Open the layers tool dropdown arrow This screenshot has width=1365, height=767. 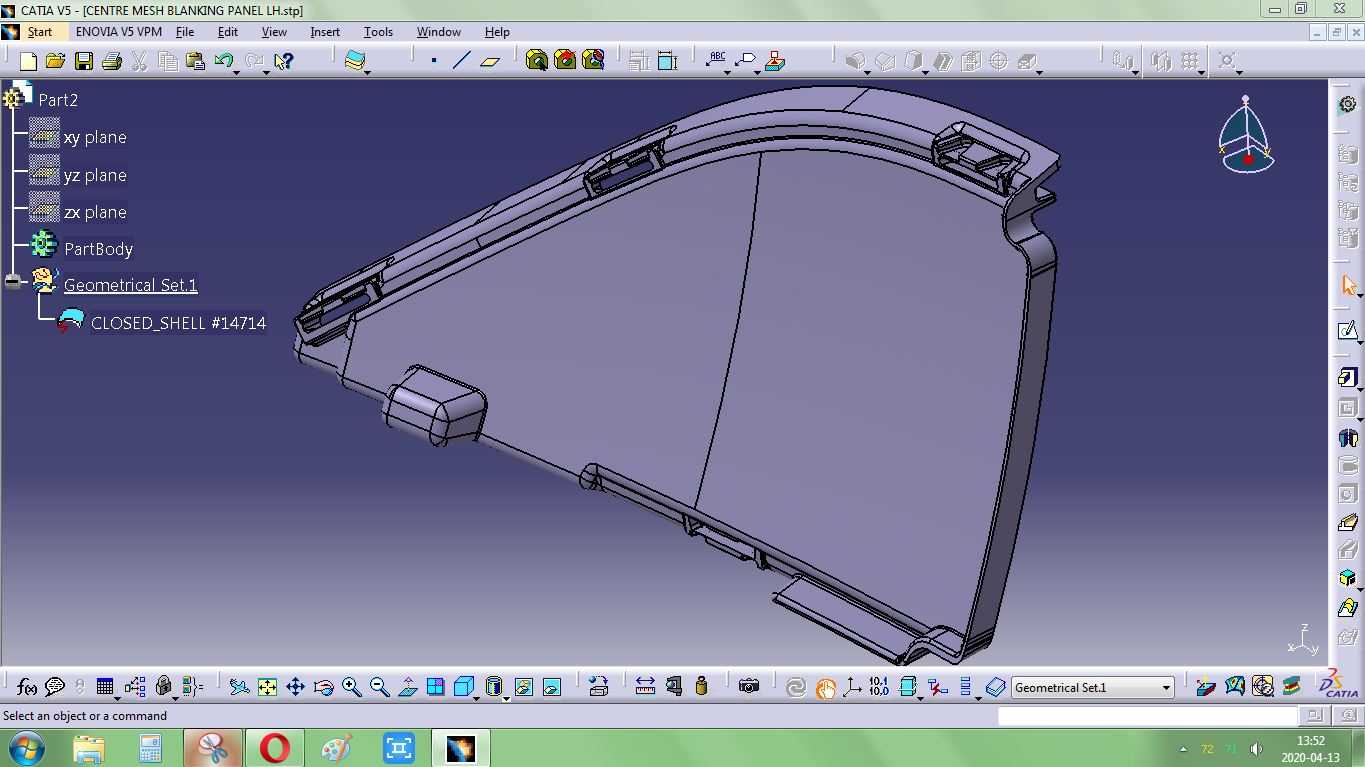(367, 71)
